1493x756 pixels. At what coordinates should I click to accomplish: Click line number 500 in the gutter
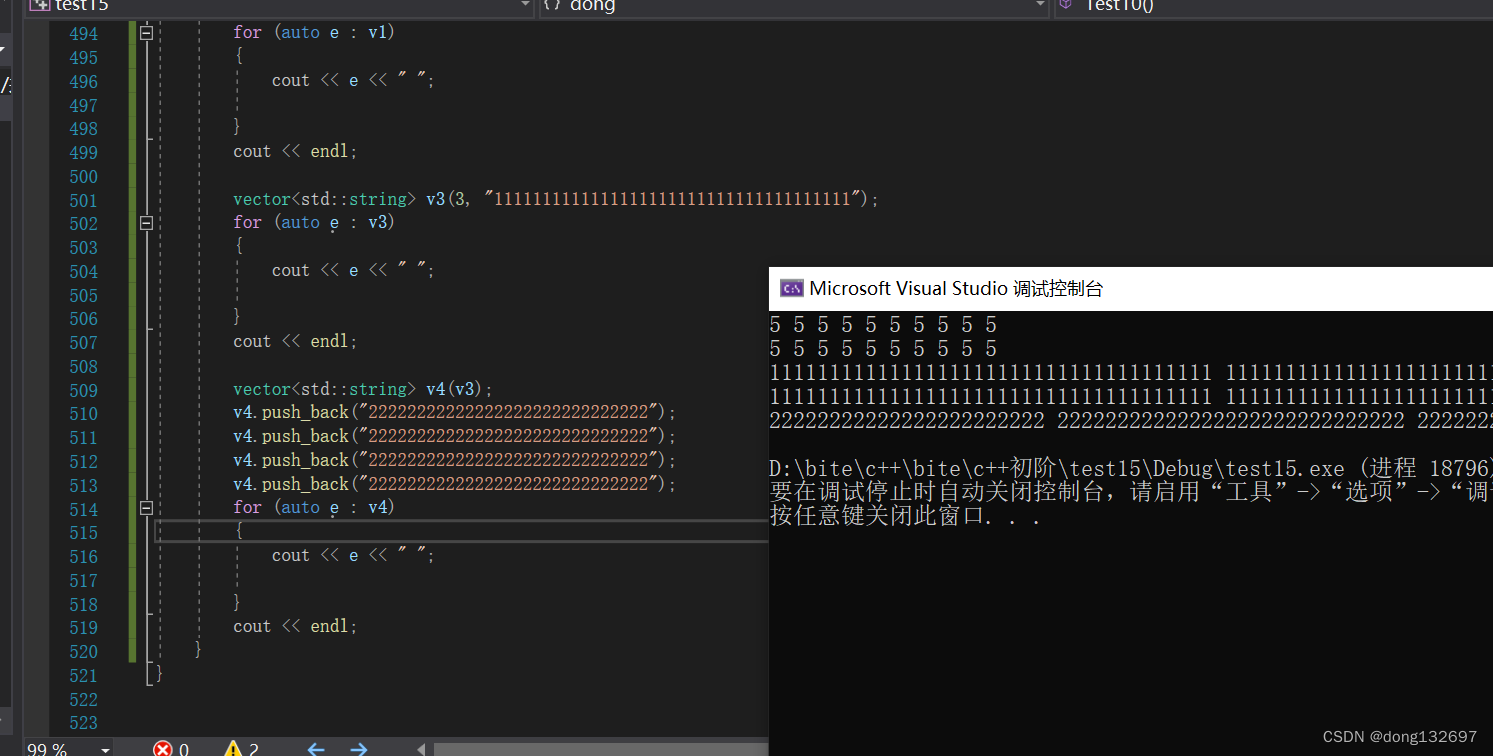pos(84,176)
